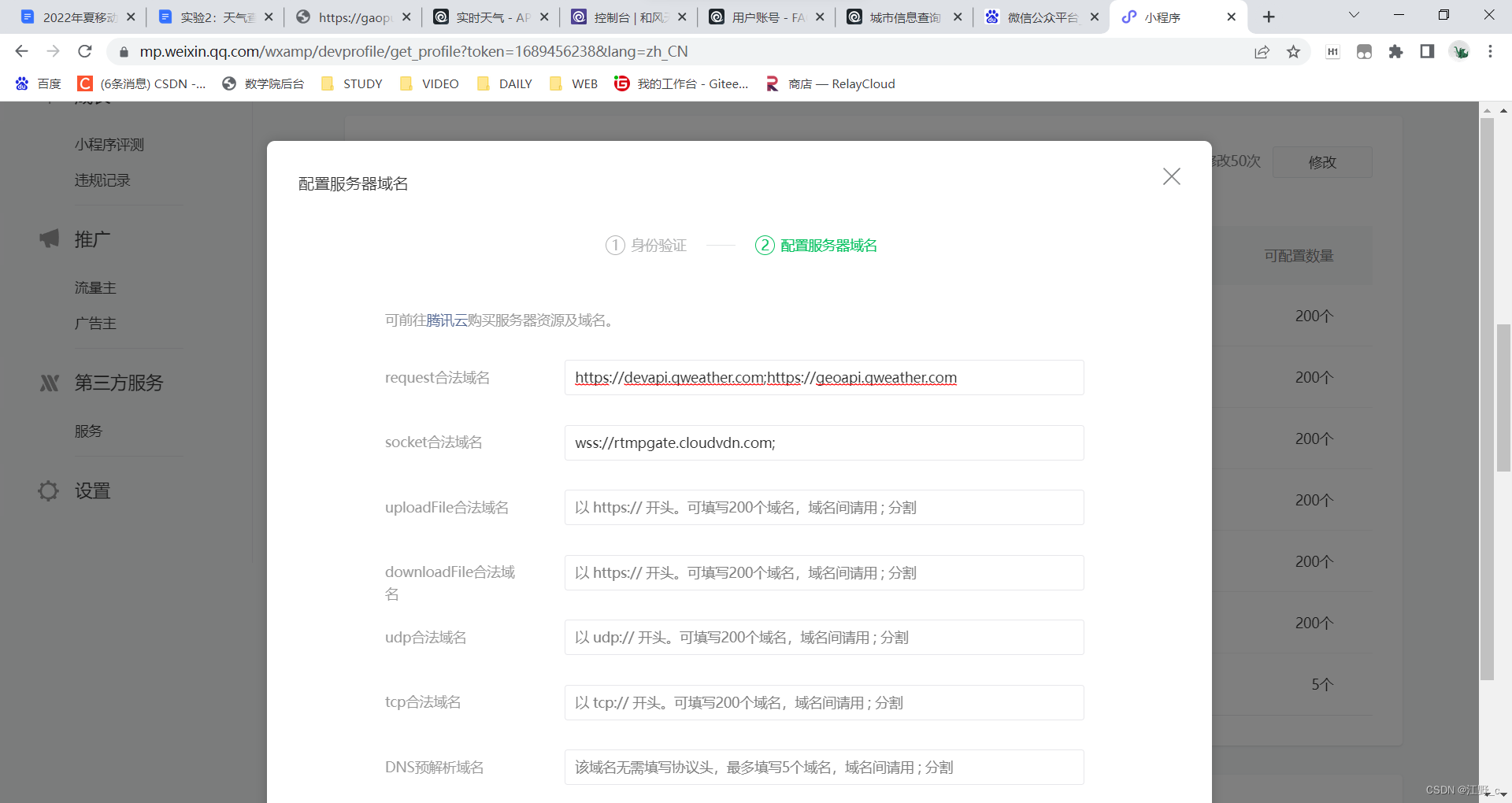1512x803 pixels.
Task: Open 流量主 in the sidebar
Action: point(95,288)
